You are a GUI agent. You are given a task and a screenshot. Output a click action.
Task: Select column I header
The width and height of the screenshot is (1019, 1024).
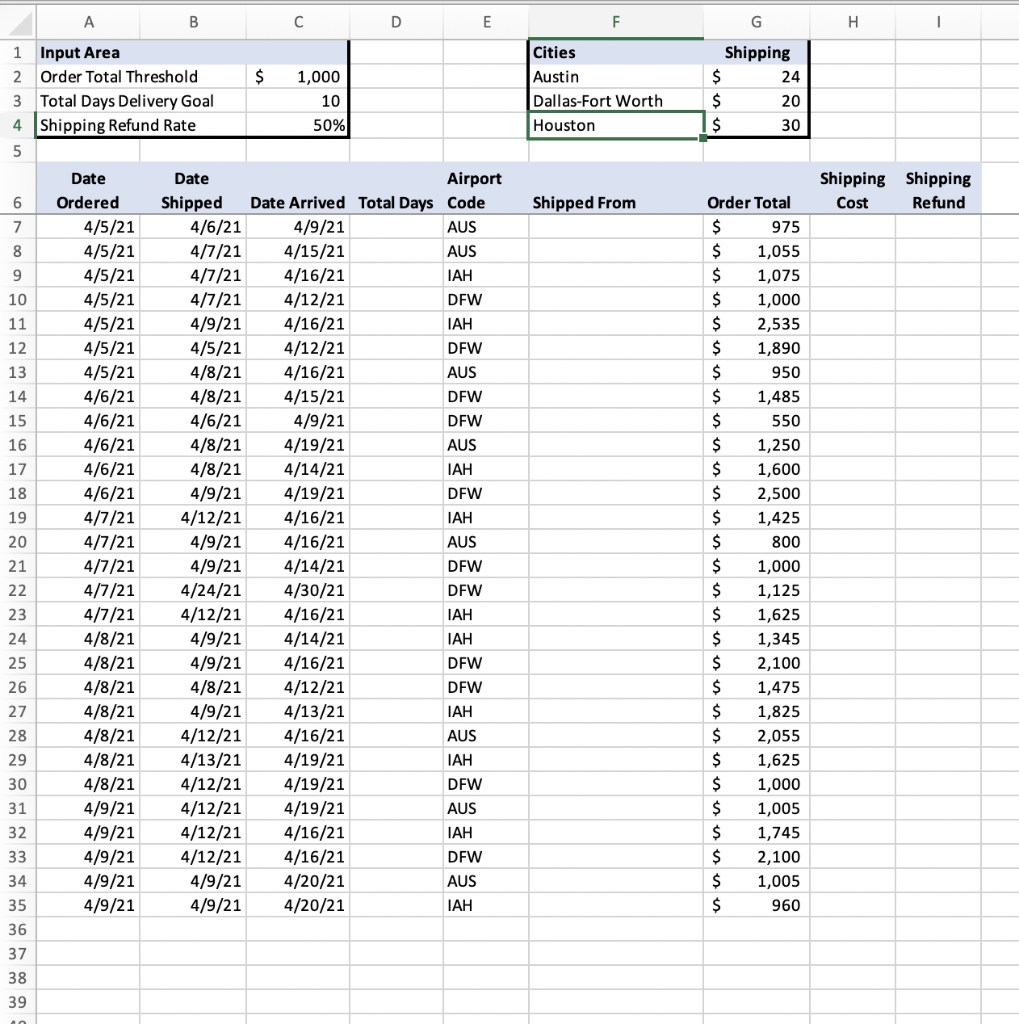click(x=938, y=22)
